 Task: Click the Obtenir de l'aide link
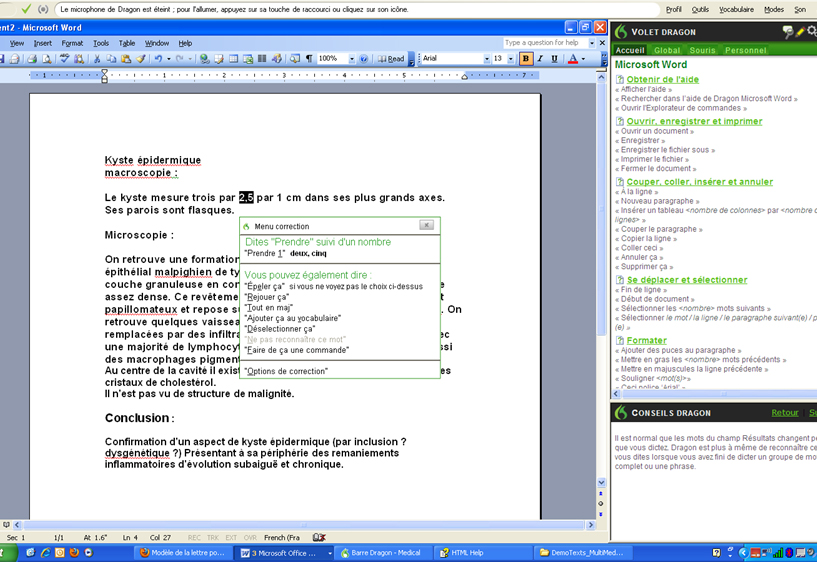coord(662,79)
